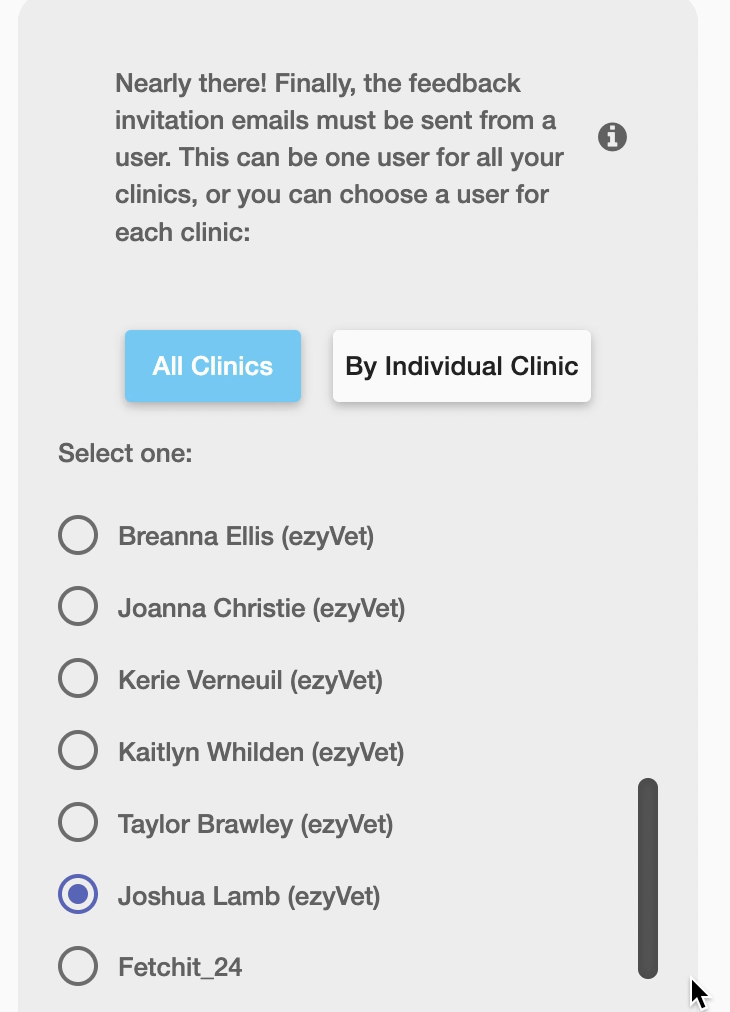Click the info icon beside the instructions
730x1012 pixels.
[612, 137]
